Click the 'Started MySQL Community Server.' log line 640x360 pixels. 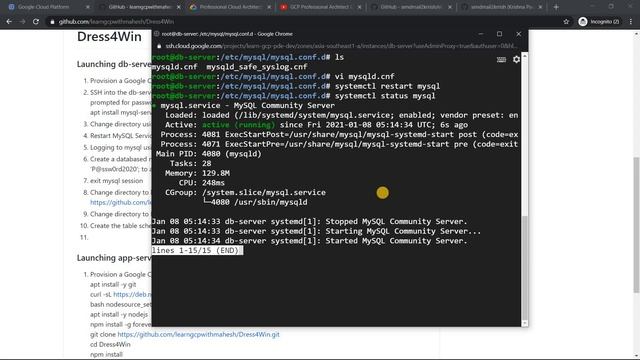[309, 241]
